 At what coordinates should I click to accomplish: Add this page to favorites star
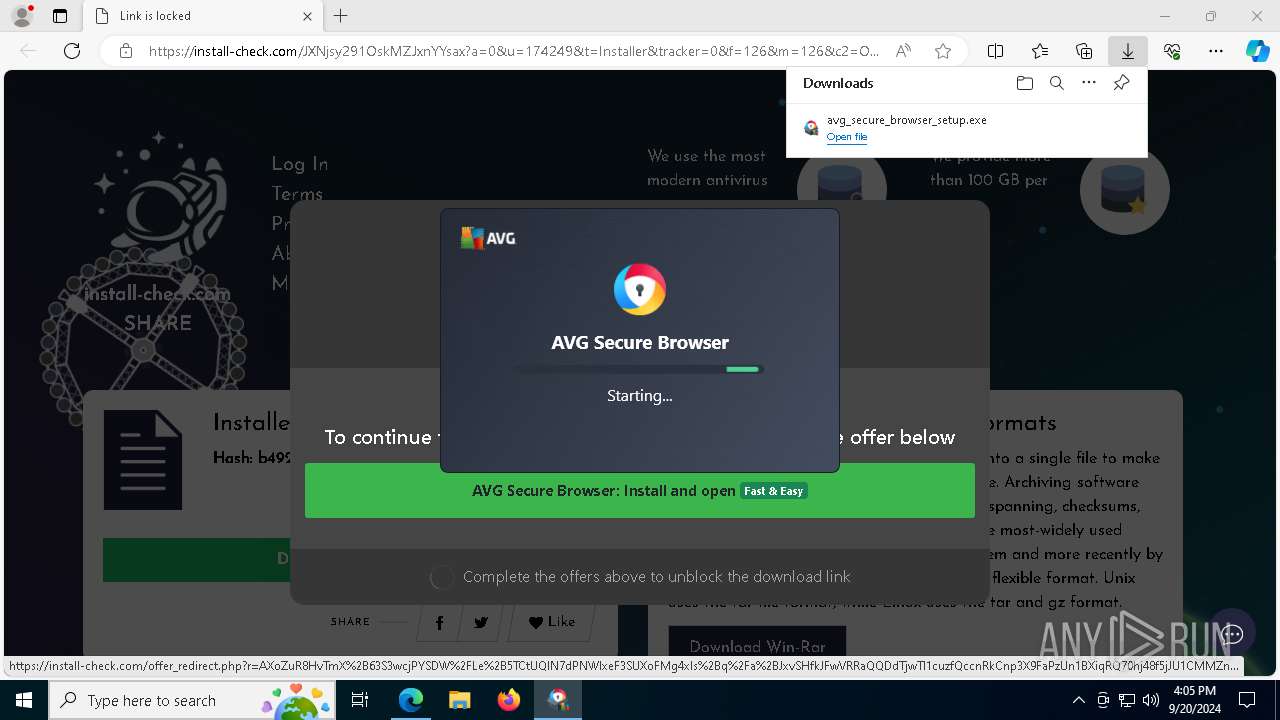[943, 51]
